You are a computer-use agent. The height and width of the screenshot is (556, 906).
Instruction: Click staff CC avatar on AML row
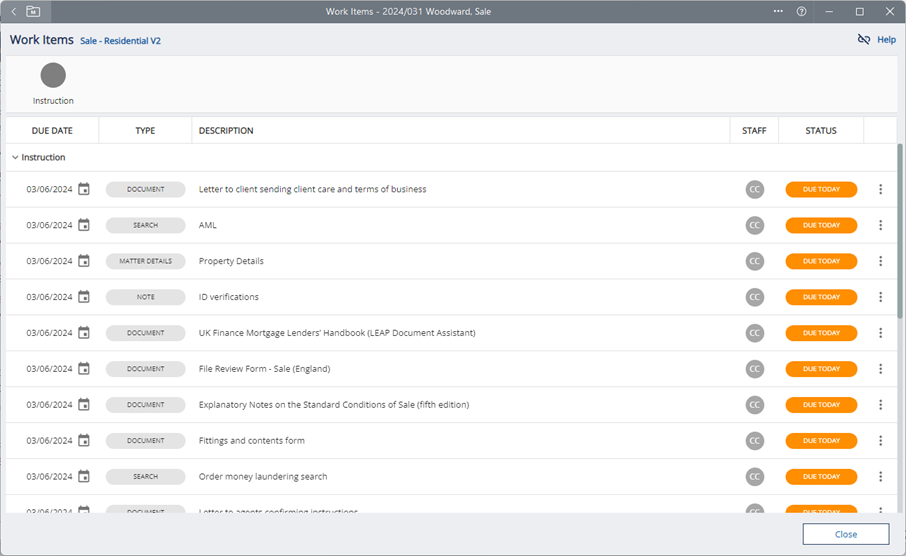(x=754, y=225)
